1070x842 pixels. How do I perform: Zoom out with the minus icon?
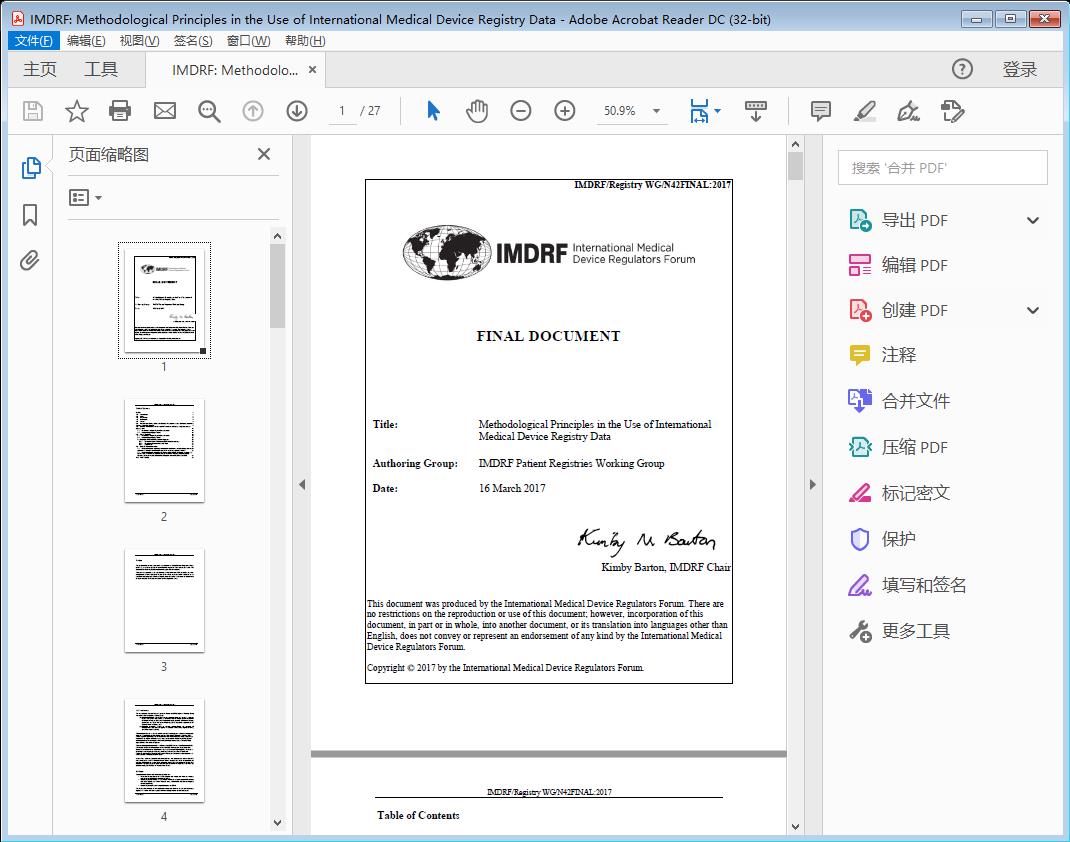pyautogui.click(x=520, y=111)
